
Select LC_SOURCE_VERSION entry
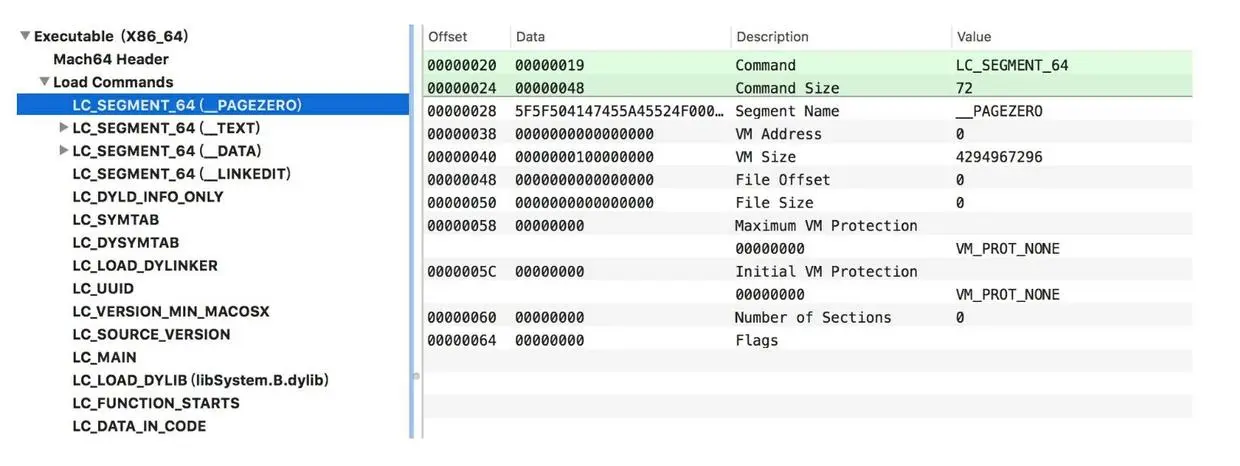151,335
